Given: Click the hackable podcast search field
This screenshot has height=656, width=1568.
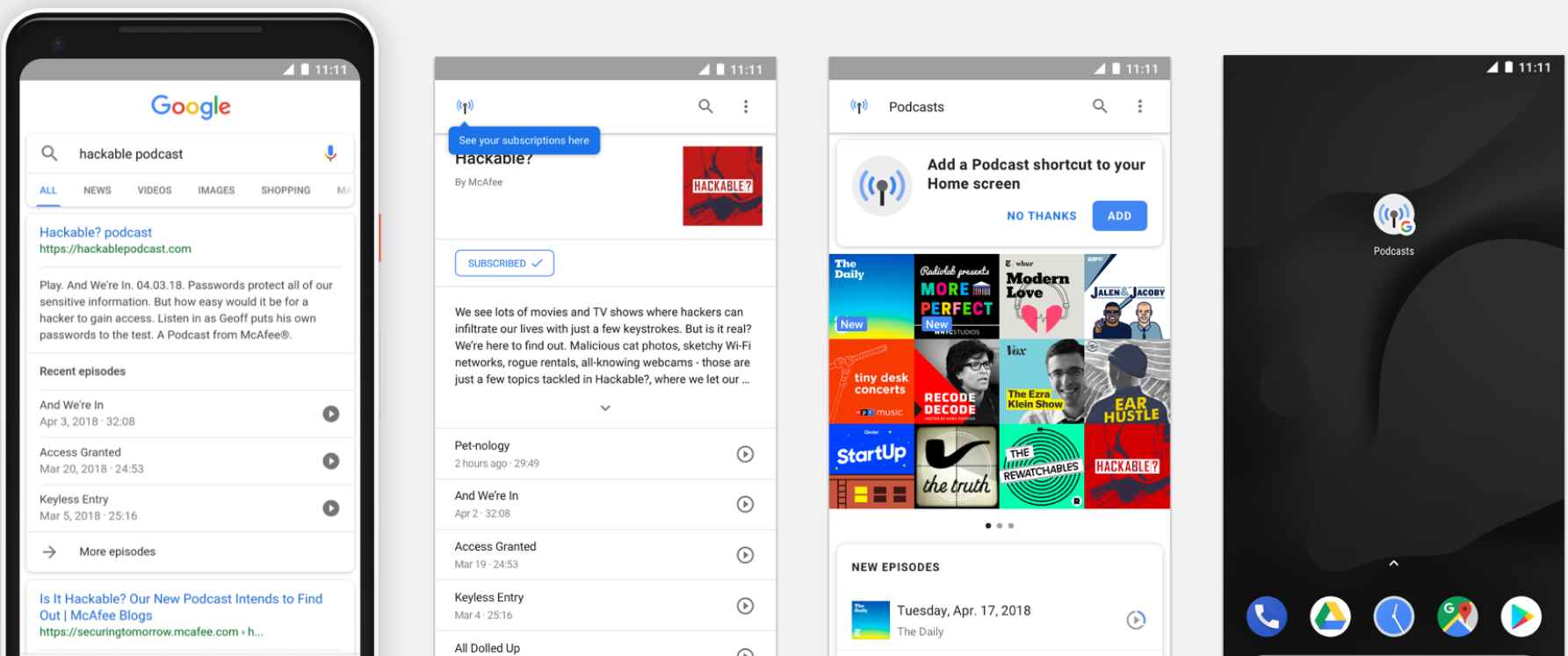Looking at the screenshot, I should tap(191, 154).
